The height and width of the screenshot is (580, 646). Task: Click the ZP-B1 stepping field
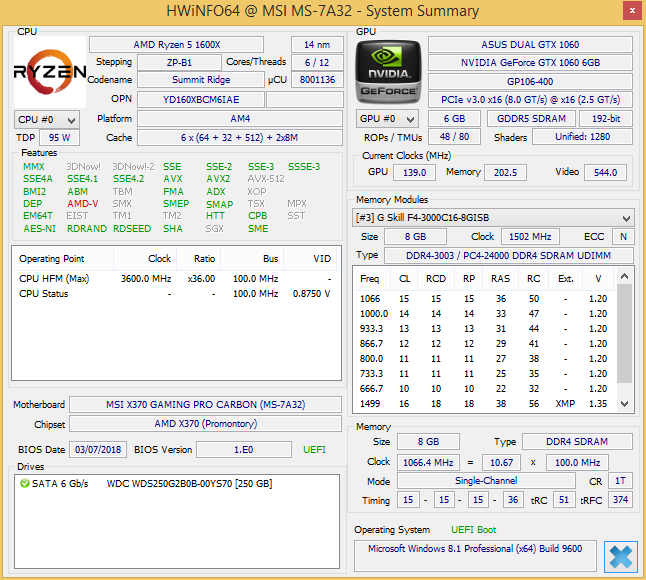click(179, 63)
